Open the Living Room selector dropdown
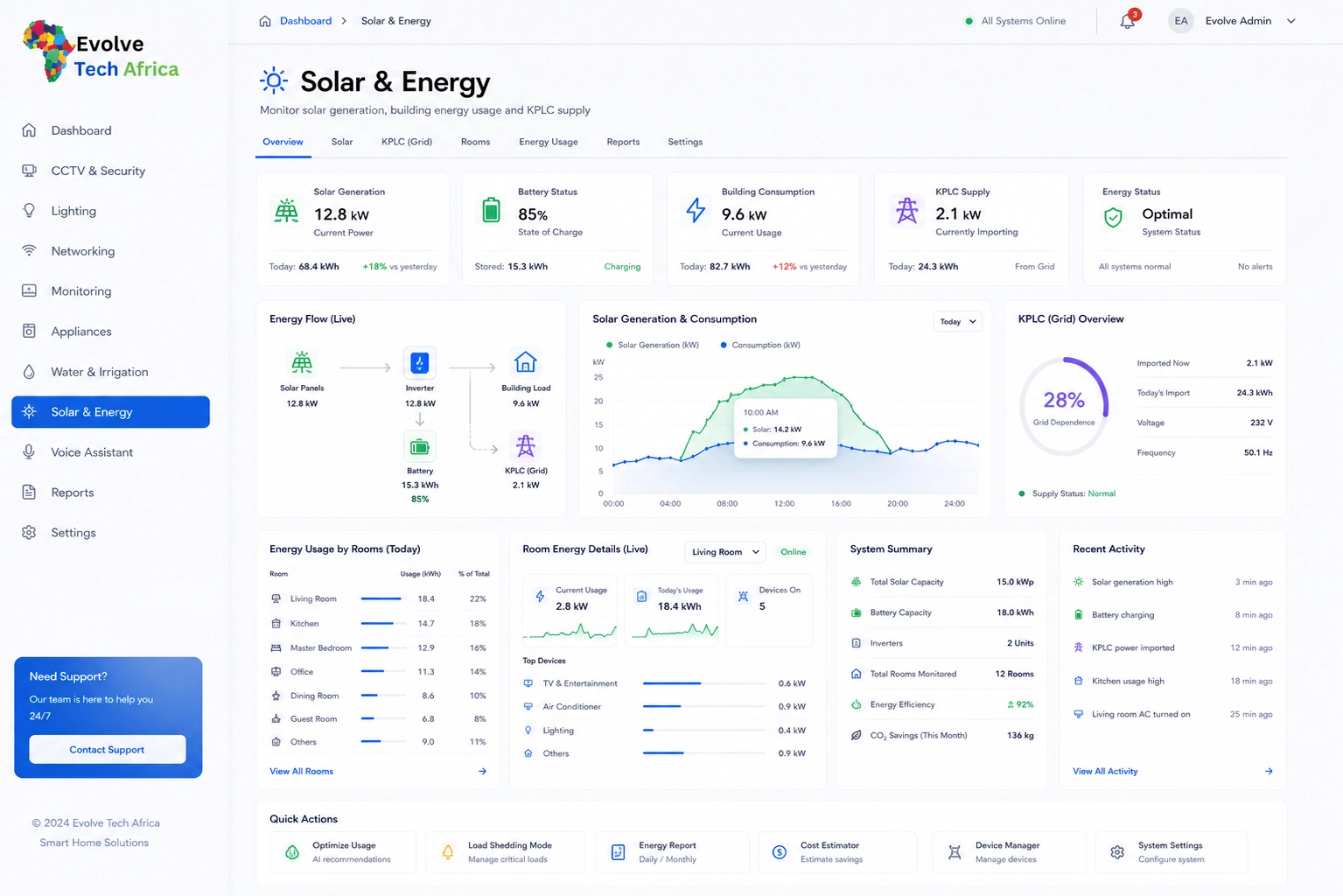1343x896 pixels. click(725, 552)
